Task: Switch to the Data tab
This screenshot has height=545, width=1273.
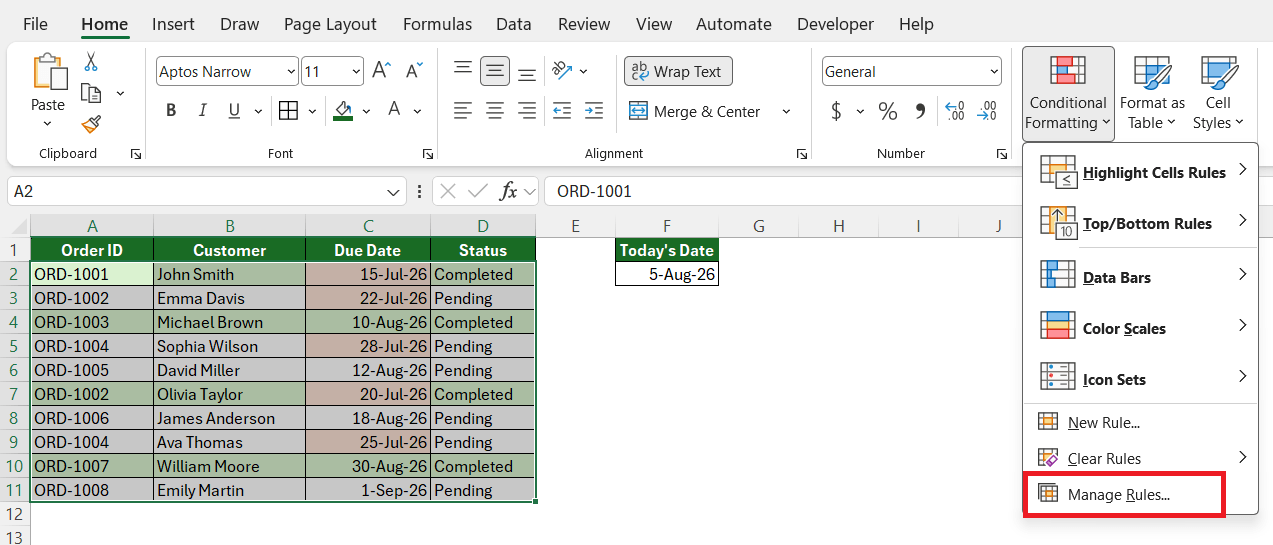Action: (x=513, y=24)
